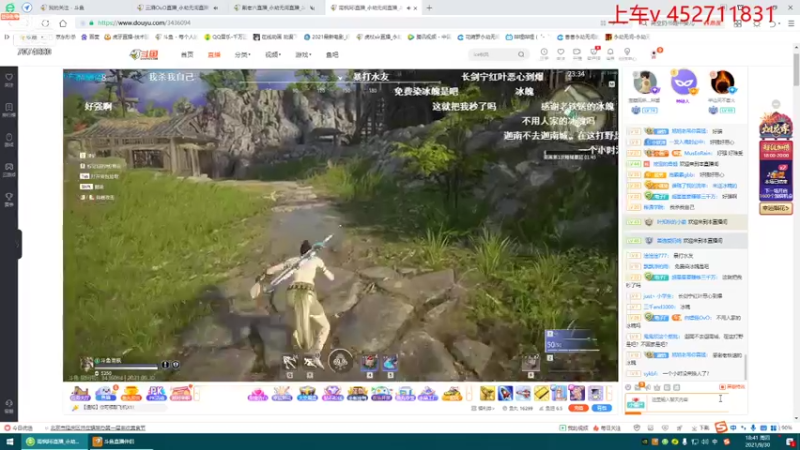Expand the bookmarks bar sidebar arrow
The height and width of the screenshot is (450, 800).
[x=7, y=37]
